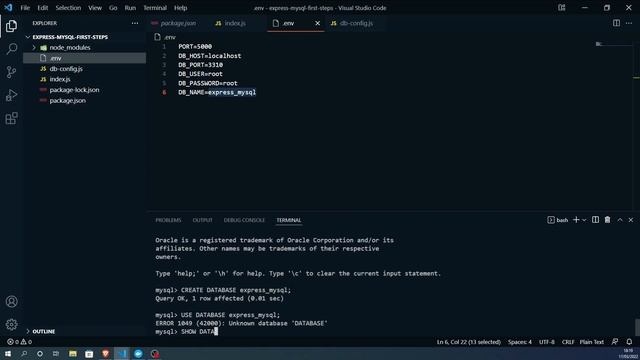Image resolution: width=640 pixels, height=360 pixels.
Task: Switch to the package.json editor tab
Action: 178,23
